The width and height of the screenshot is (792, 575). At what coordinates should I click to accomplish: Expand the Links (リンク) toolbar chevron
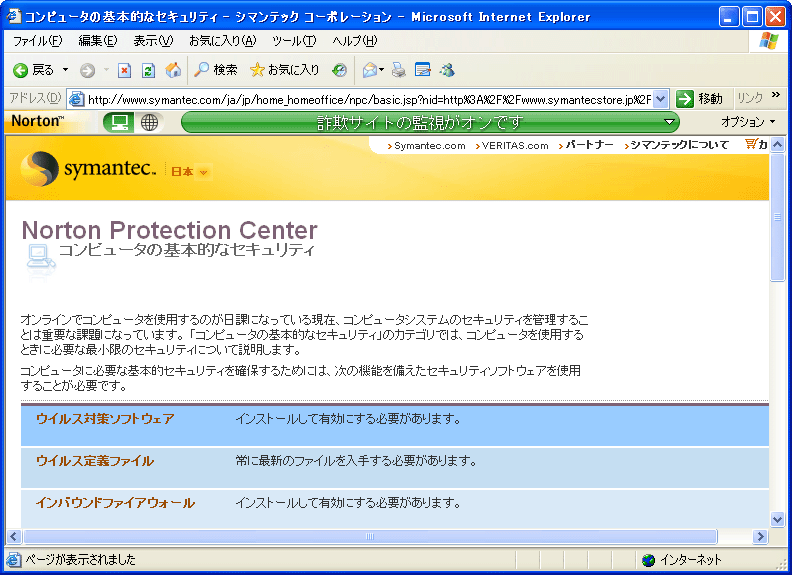776,95
